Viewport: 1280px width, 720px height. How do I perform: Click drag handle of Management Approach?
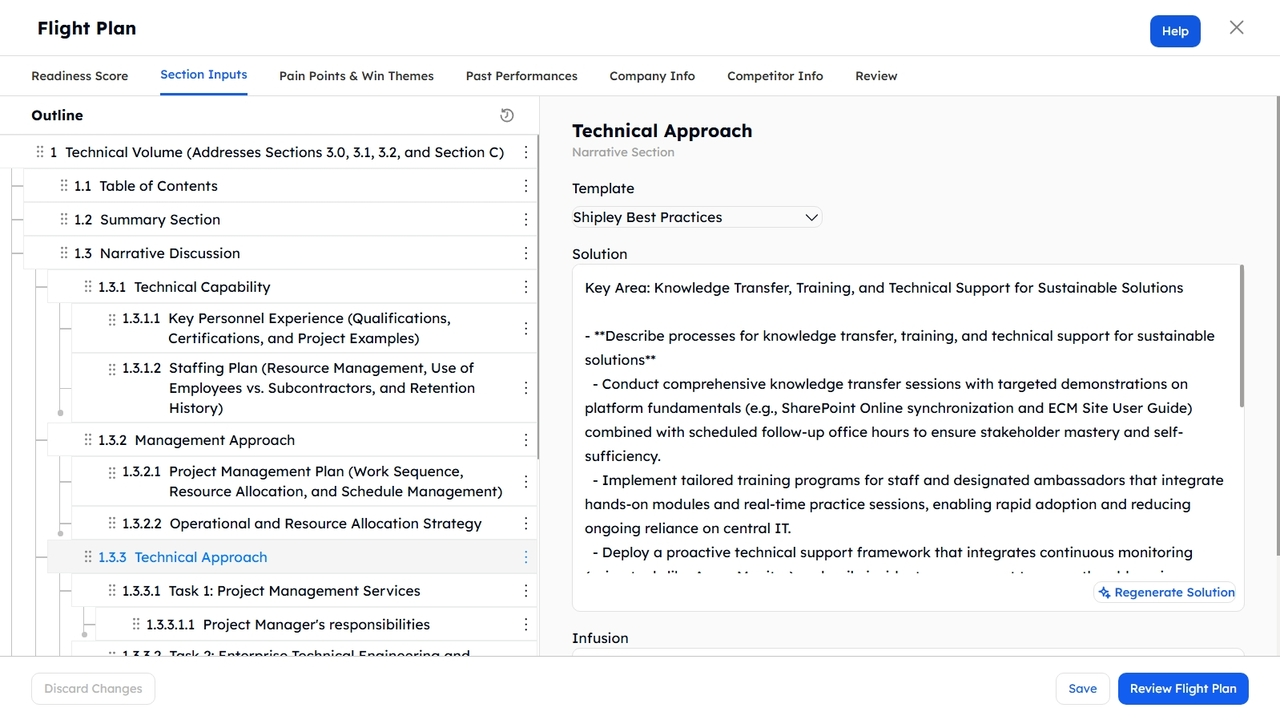[x=88, y=440]
